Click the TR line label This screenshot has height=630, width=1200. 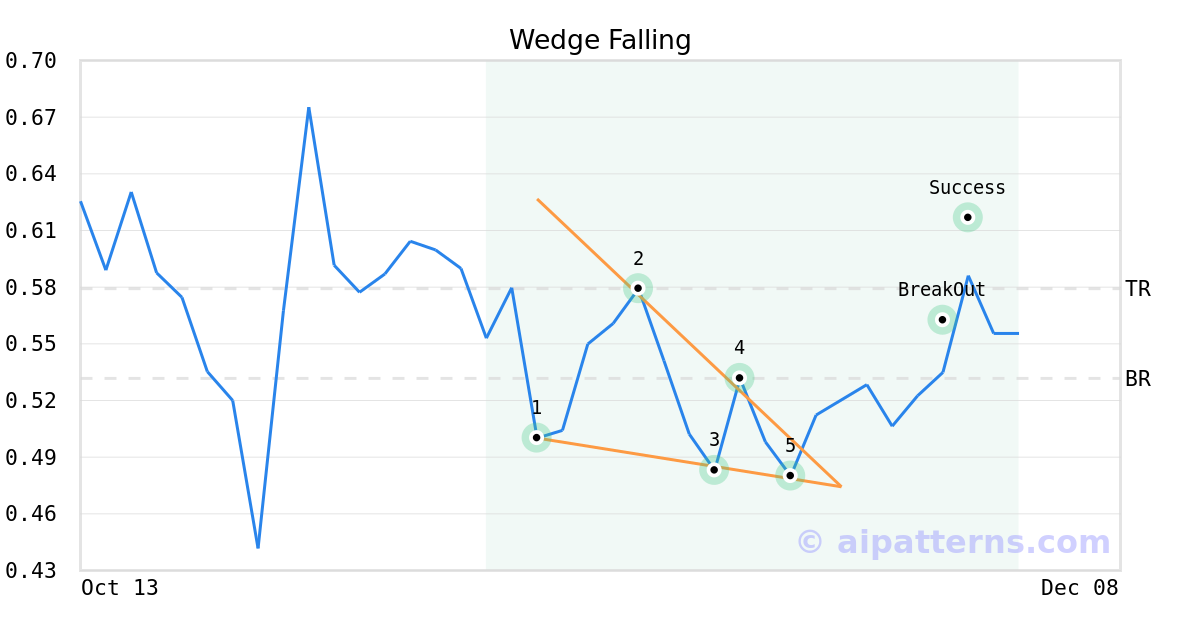(x=1138, y=289)
